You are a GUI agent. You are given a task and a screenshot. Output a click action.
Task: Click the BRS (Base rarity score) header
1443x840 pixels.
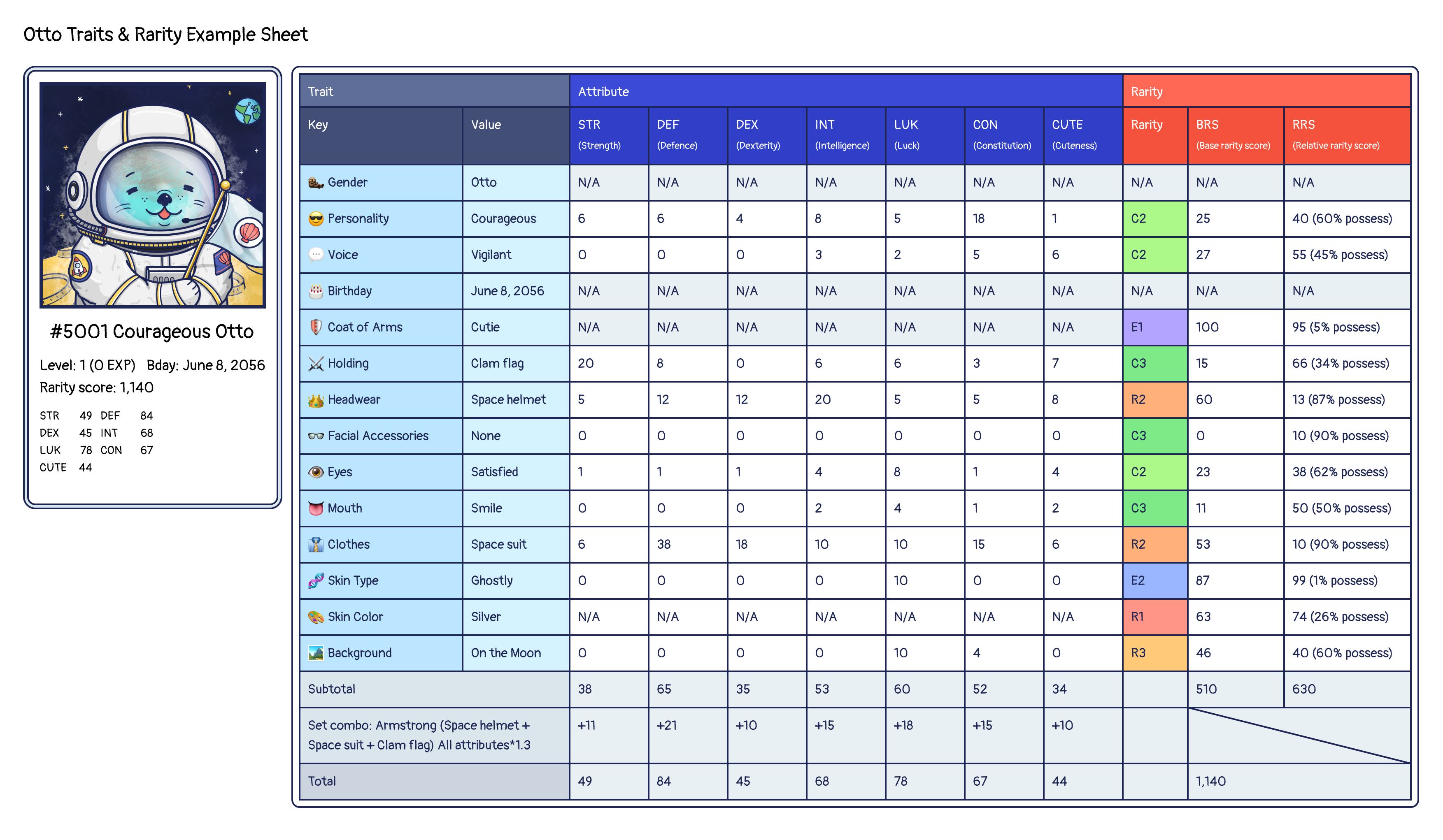tap(1235, 136)
